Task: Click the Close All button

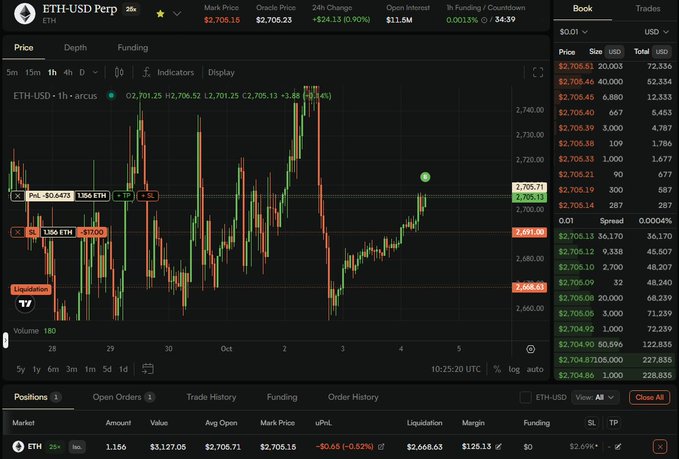Action: point(649,397)
